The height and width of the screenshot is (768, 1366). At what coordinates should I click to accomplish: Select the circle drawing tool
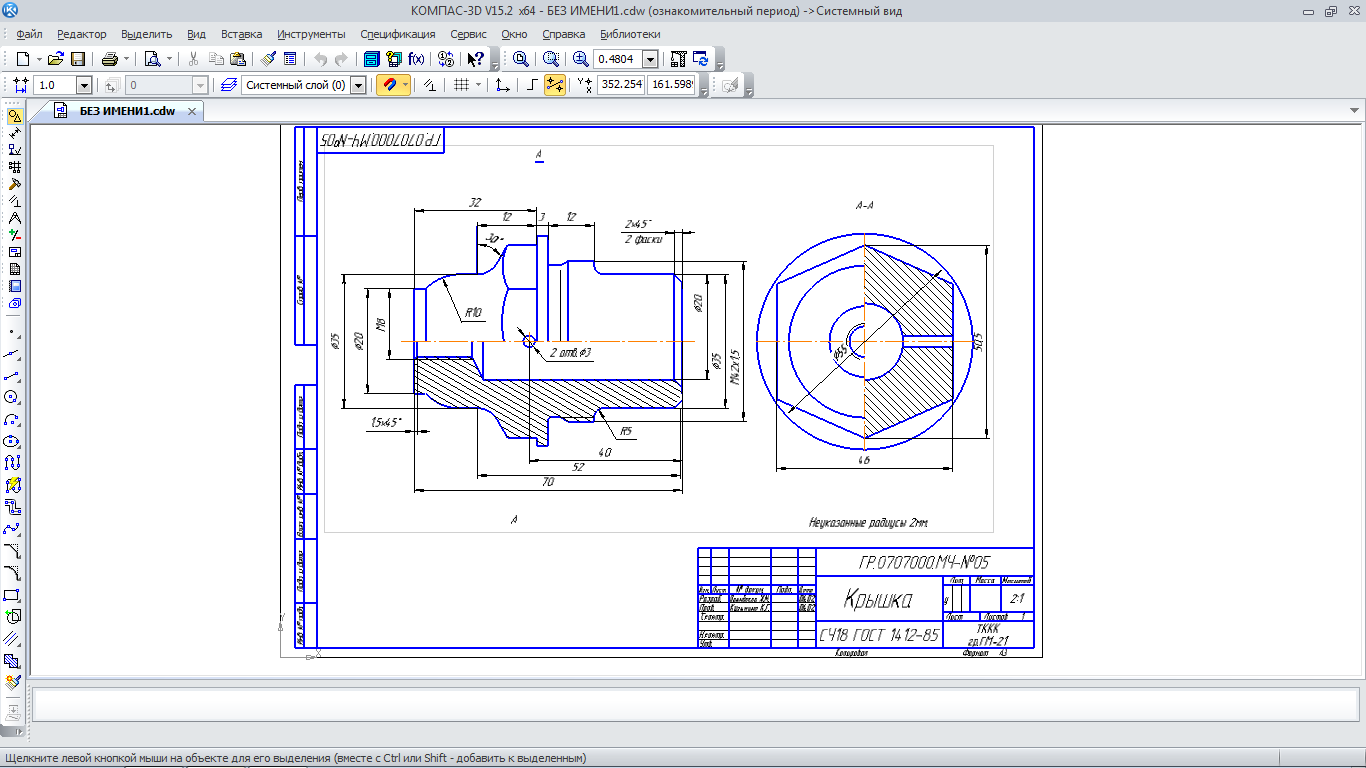tap(12, 397)
